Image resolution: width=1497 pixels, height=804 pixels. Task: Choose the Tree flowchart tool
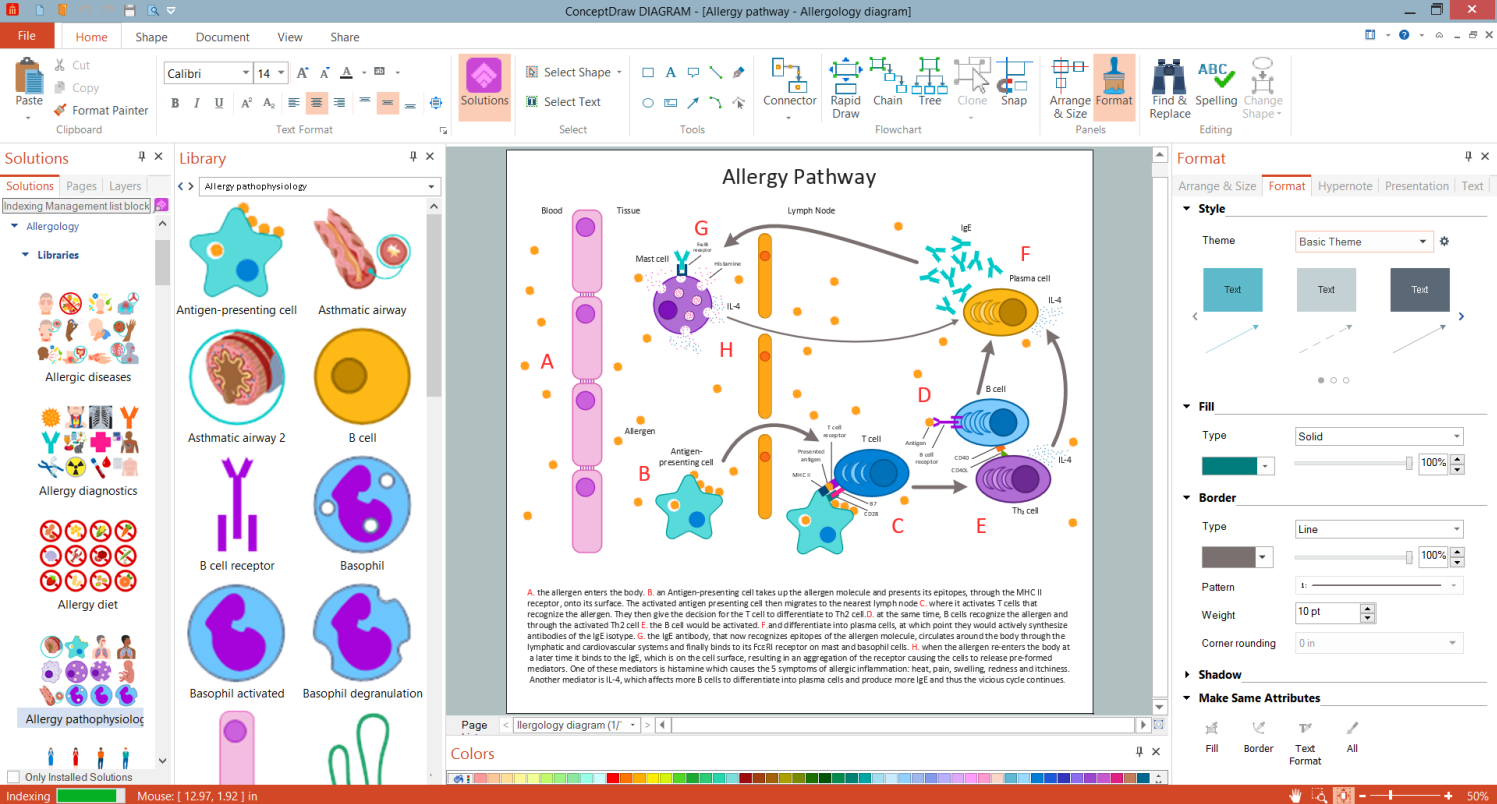point(930,82)
